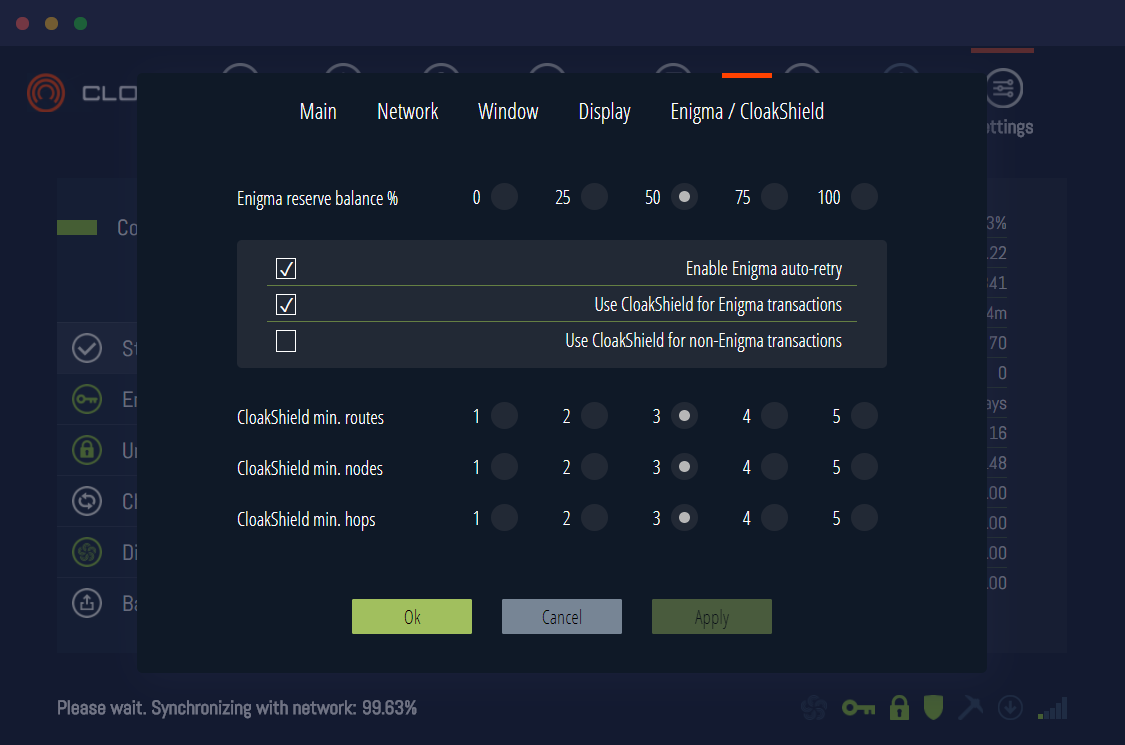The image size is (1125, 745).
Task: Set Enigma reserve balance to 75
Action: pyautogui.click(x=774, y=197)
